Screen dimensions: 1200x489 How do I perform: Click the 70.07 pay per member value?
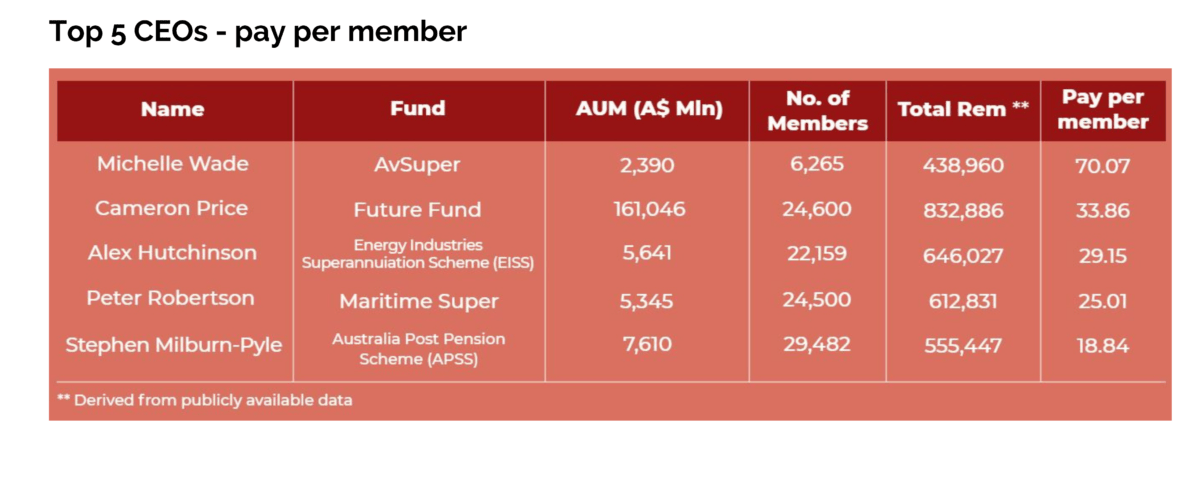click(1103, 166)
